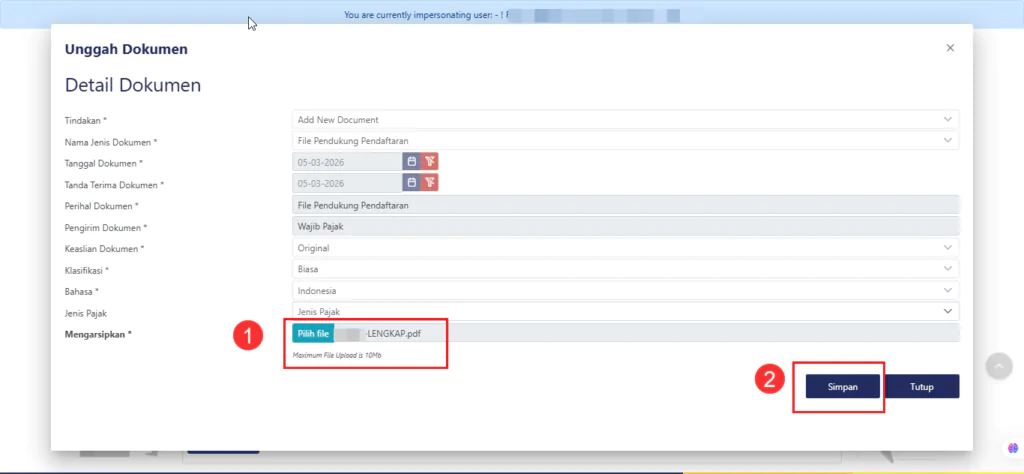Open calendar picker for Tanda Terima Dokumen

411,182
